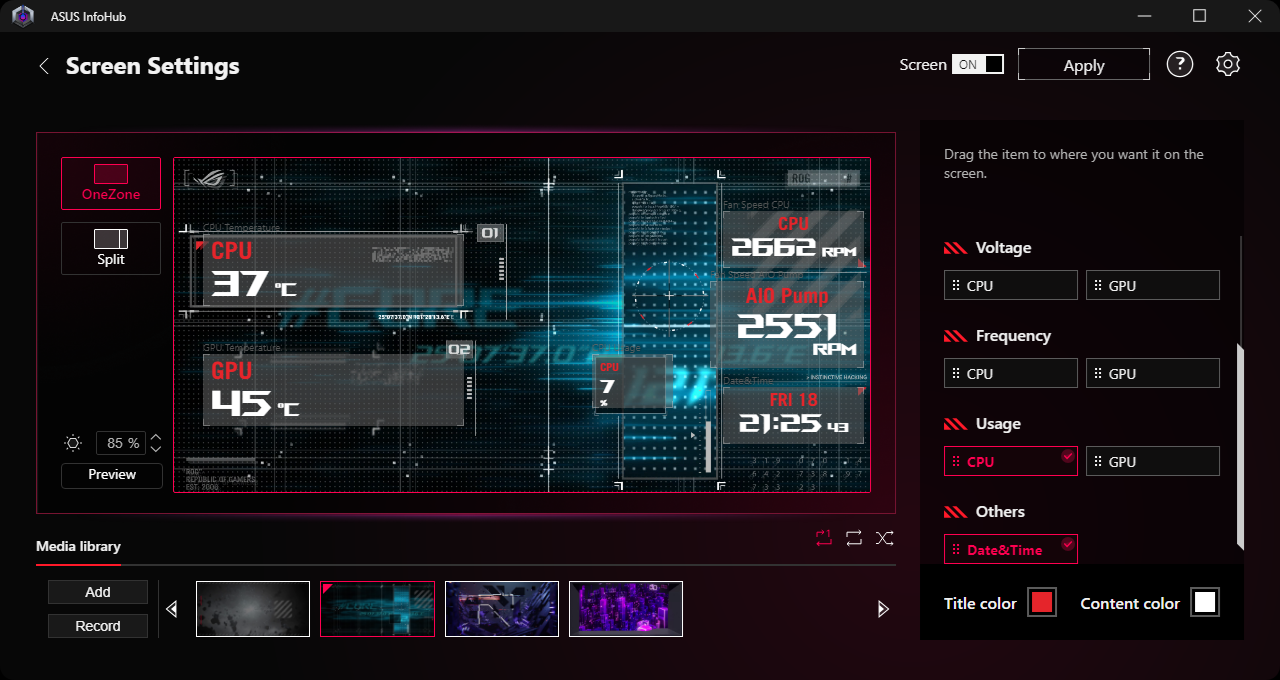This screenshot has height=680, width=1280.
Task: Open the Title color red swatch
Action: click(x=1042, y=602)
